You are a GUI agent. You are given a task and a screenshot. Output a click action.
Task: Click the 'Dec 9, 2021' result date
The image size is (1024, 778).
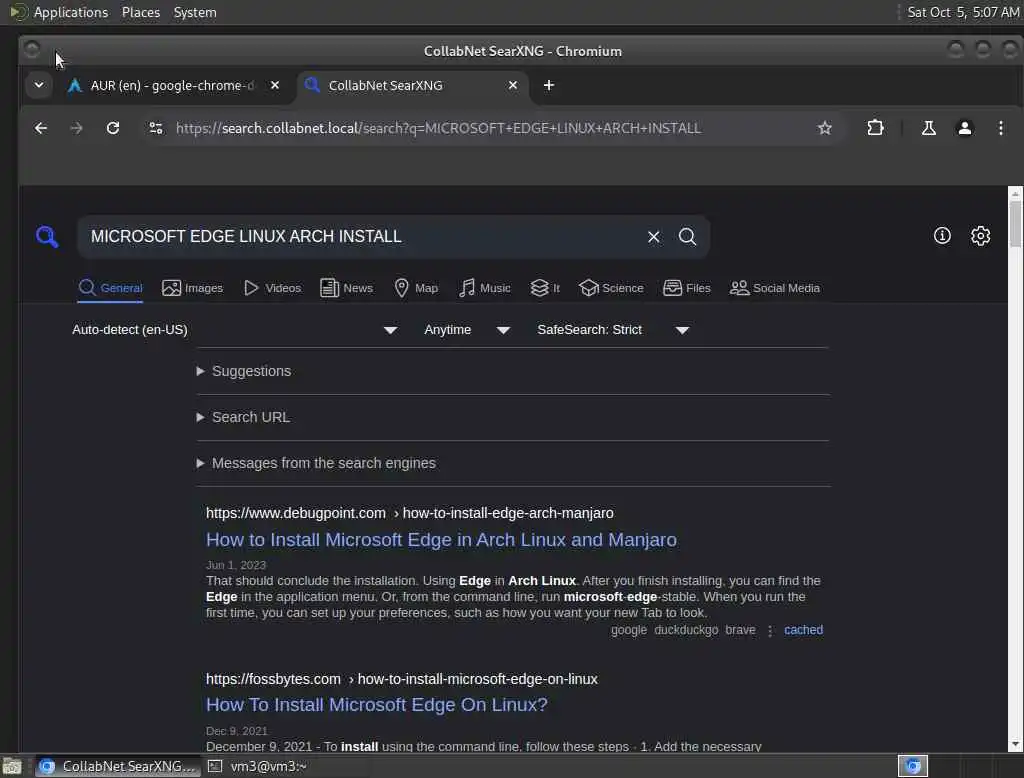[x=236, y=731]
